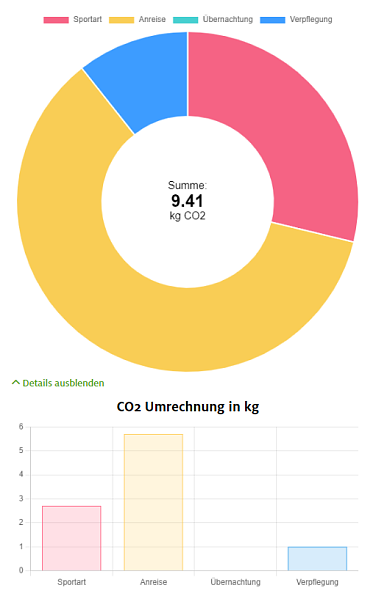Screen dimensions: 376x599
Task: Click the Übernachtung axis label
Action: tap(235, 582)
